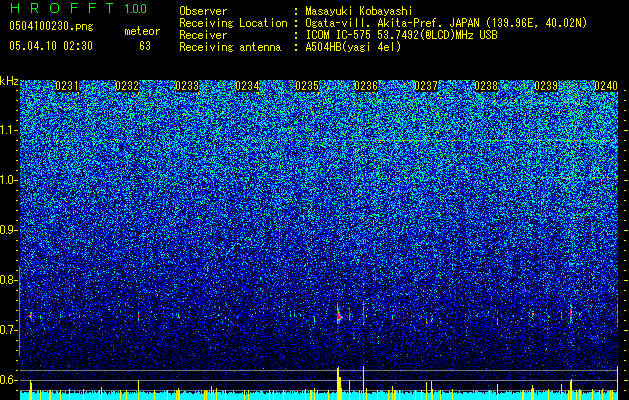Click the meteor count value 63
This screenshot has width=629, height=400.
click(x=145, y=46)
